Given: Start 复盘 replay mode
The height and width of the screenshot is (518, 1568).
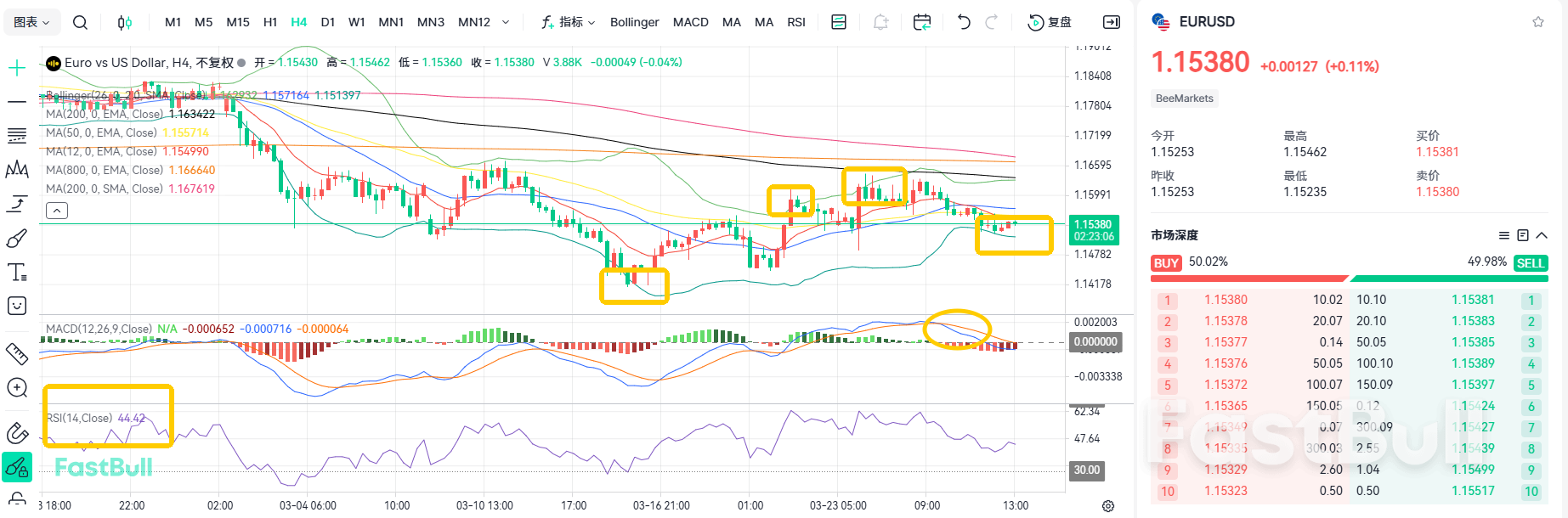Looking at the screenshot, I should click(x=1050, y=22).
